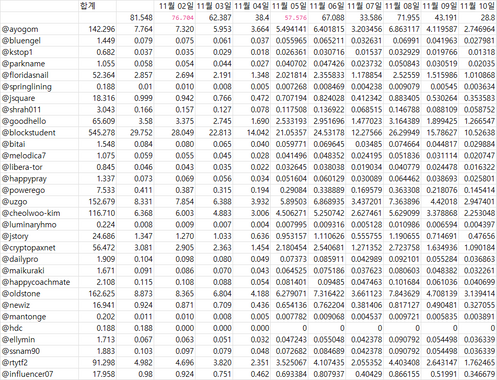Select cell 1.010868 in @floridasnail row
497x380 pixels.
click(479, 75)
